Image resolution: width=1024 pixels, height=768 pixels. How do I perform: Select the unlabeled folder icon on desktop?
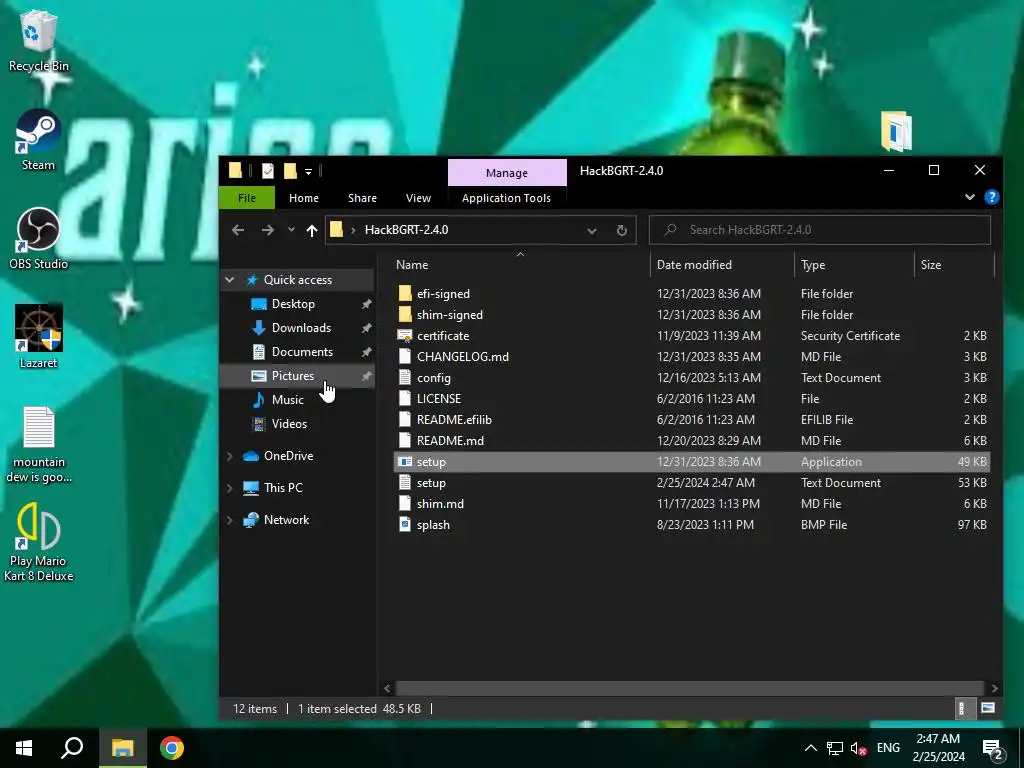point(896,131)
